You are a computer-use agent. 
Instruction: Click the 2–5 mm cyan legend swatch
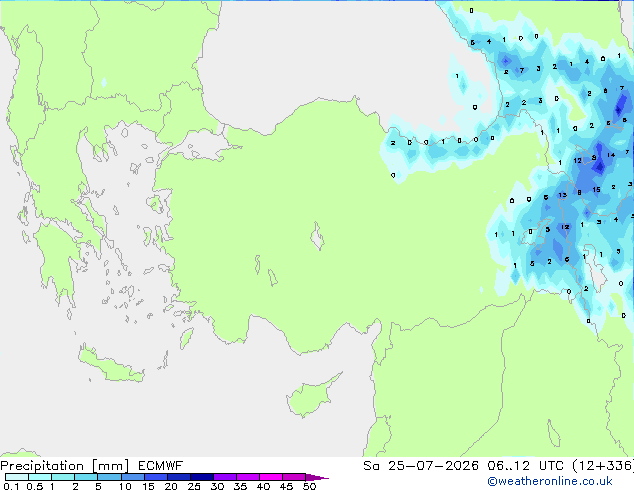[87, 477]
